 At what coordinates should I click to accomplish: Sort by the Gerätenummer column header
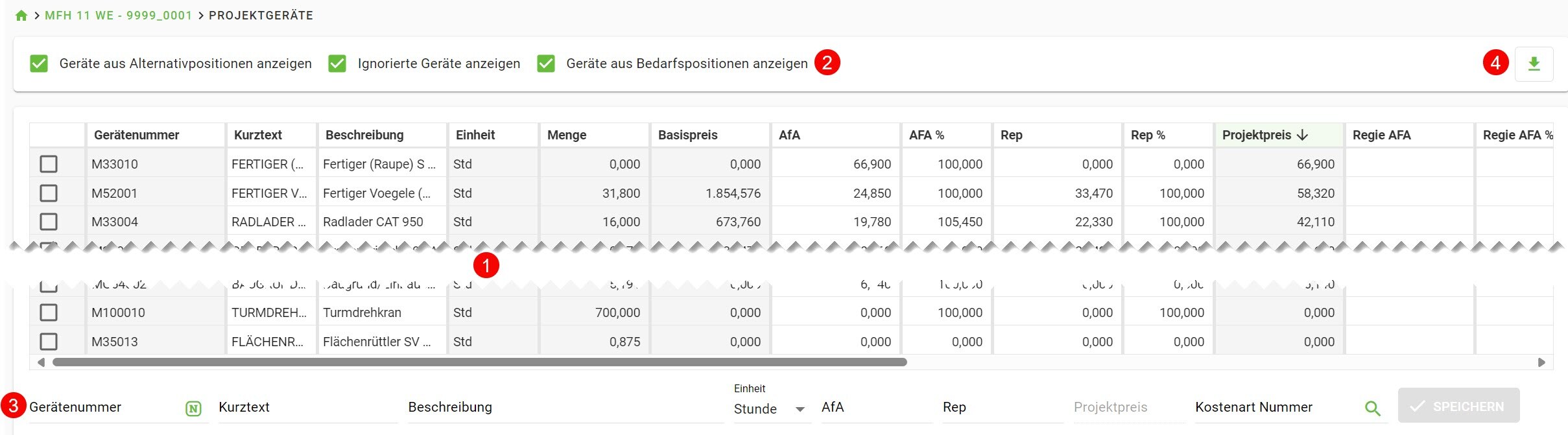click(137, 135)
